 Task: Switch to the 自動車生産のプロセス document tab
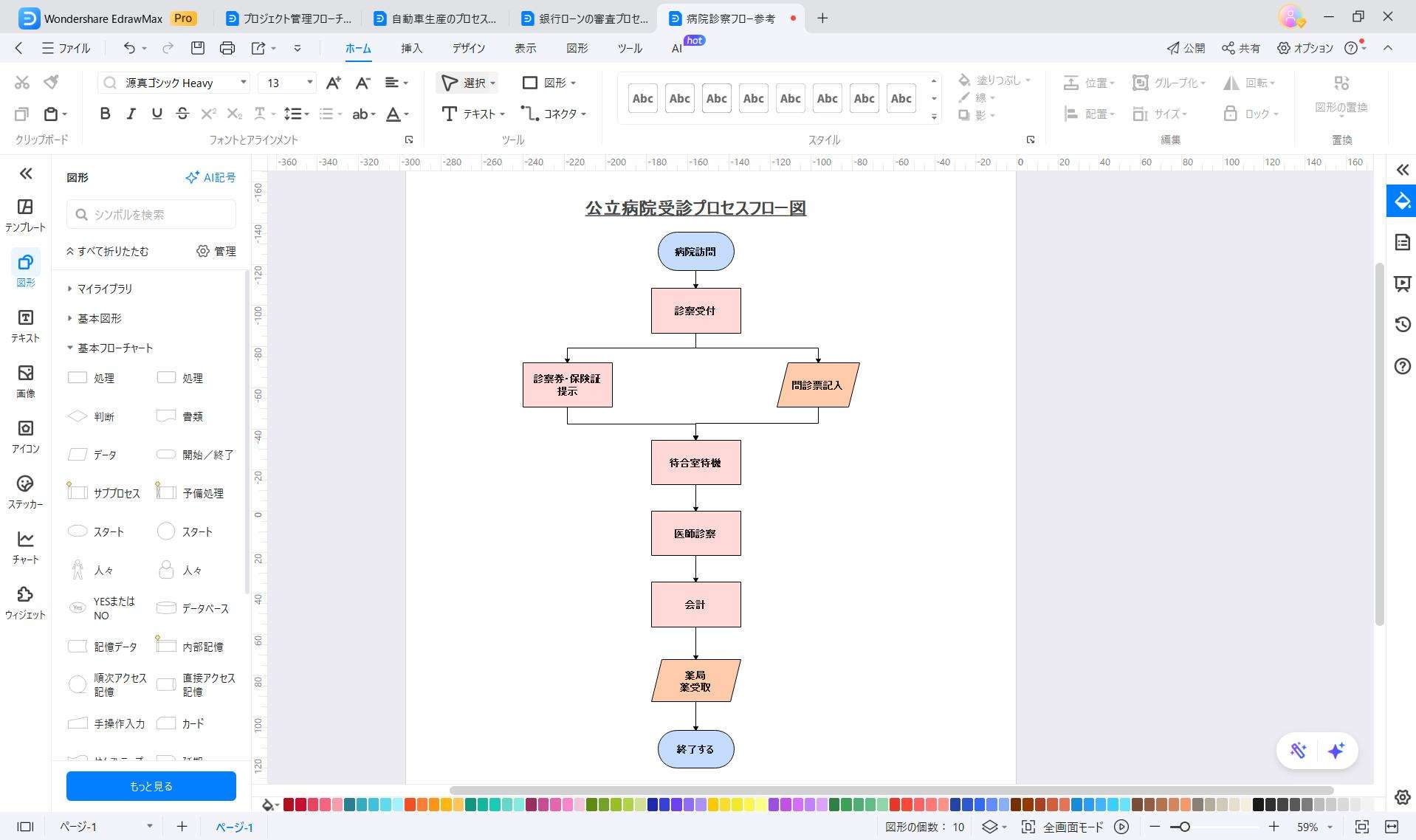coord(436,18)
